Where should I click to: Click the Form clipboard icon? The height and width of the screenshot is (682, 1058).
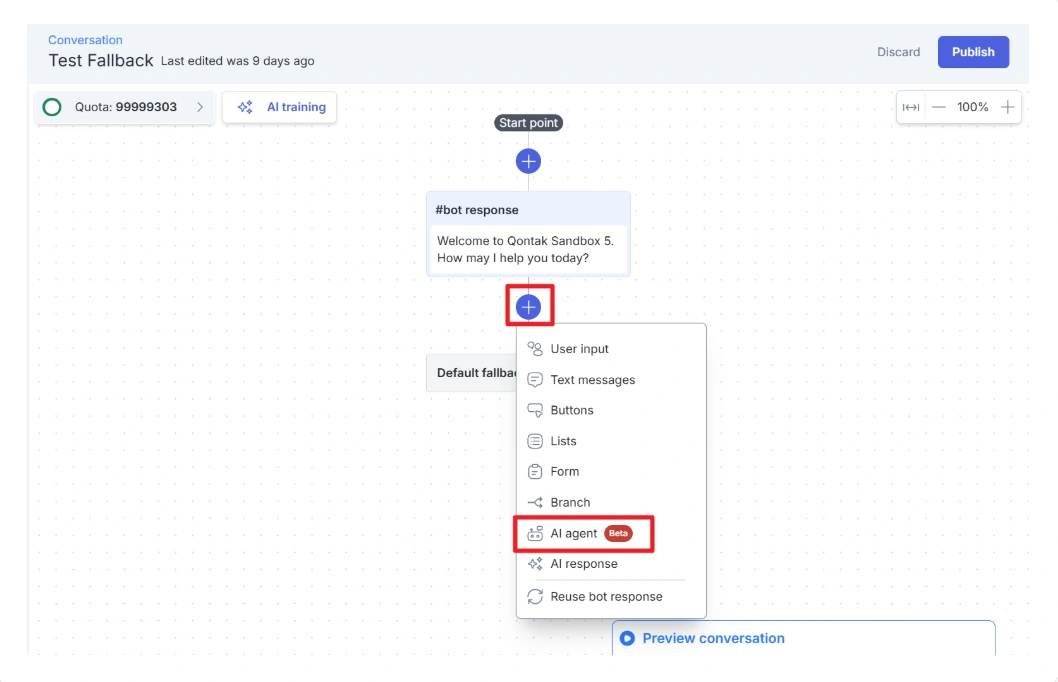click(x=534, y=472)
